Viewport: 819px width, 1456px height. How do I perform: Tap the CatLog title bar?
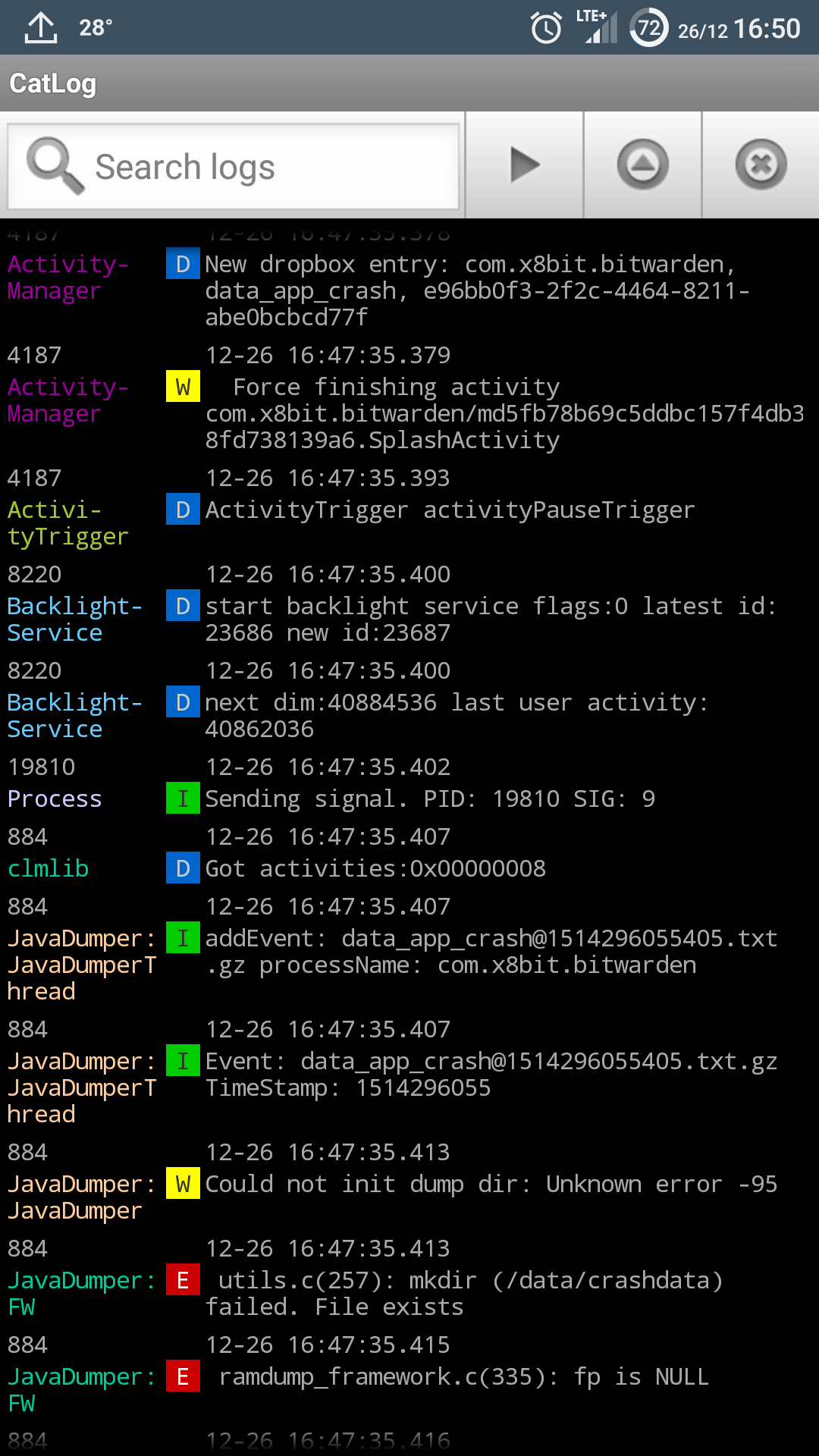[52, 83]
